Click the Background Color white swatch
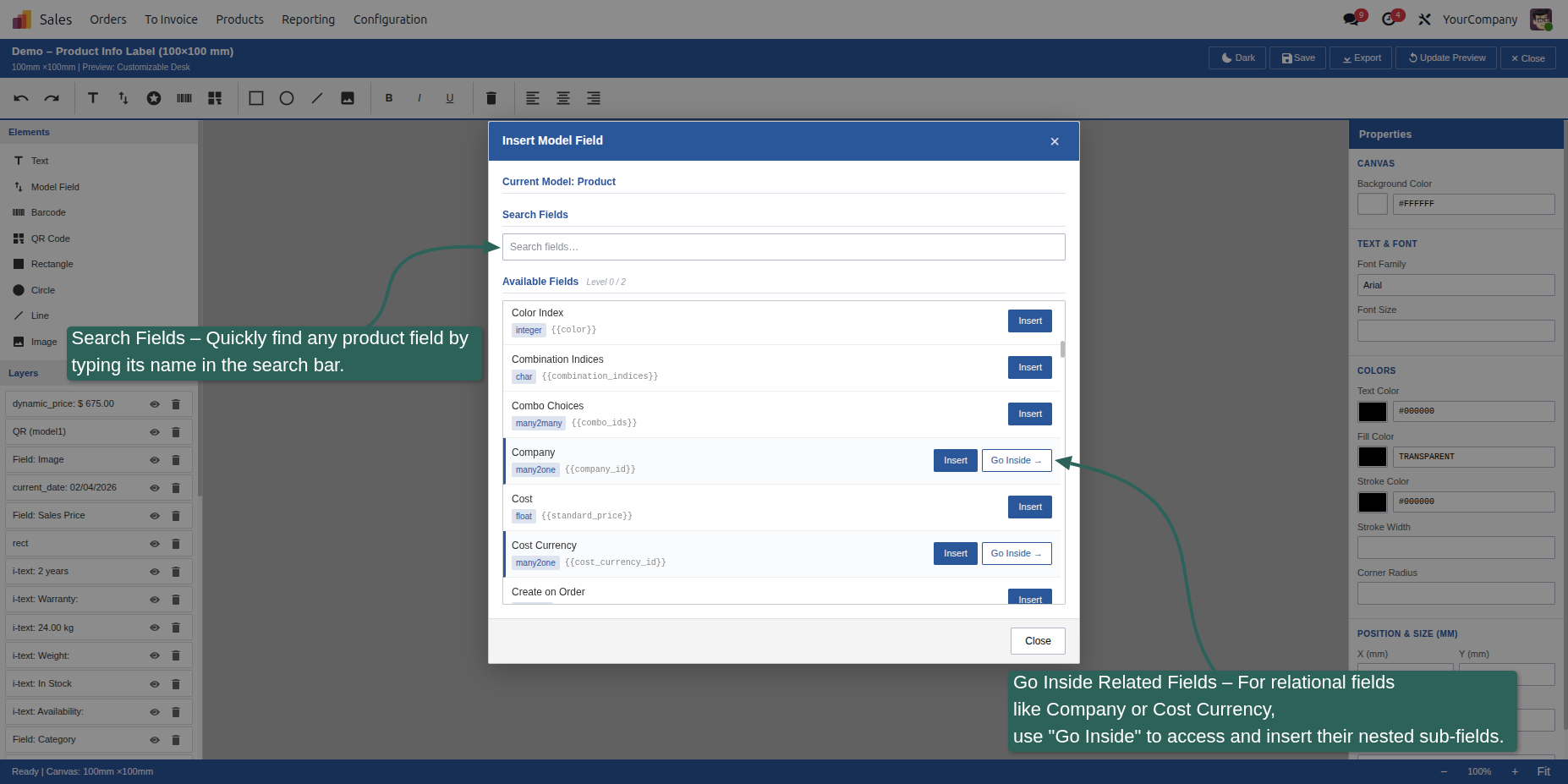1568x784 pixels. [x=1372, y=204]
